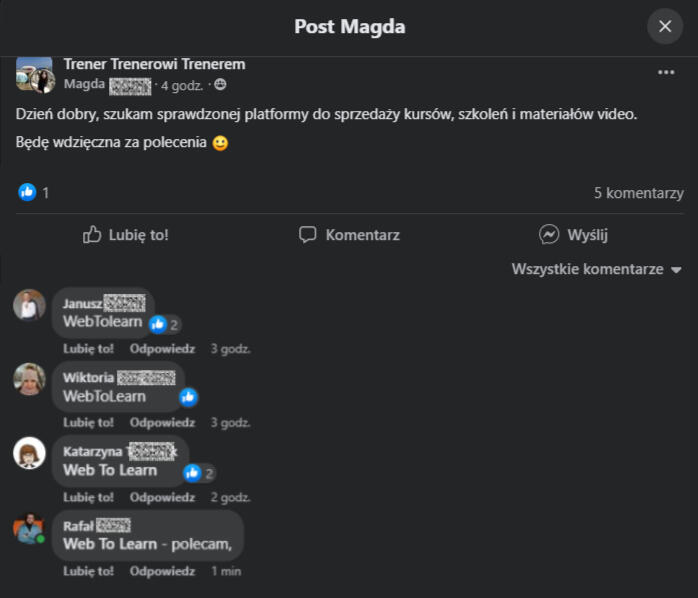
Task: Like Katarzyna's comment with 'Lubię to!'
Action: (x=88, y=497)
